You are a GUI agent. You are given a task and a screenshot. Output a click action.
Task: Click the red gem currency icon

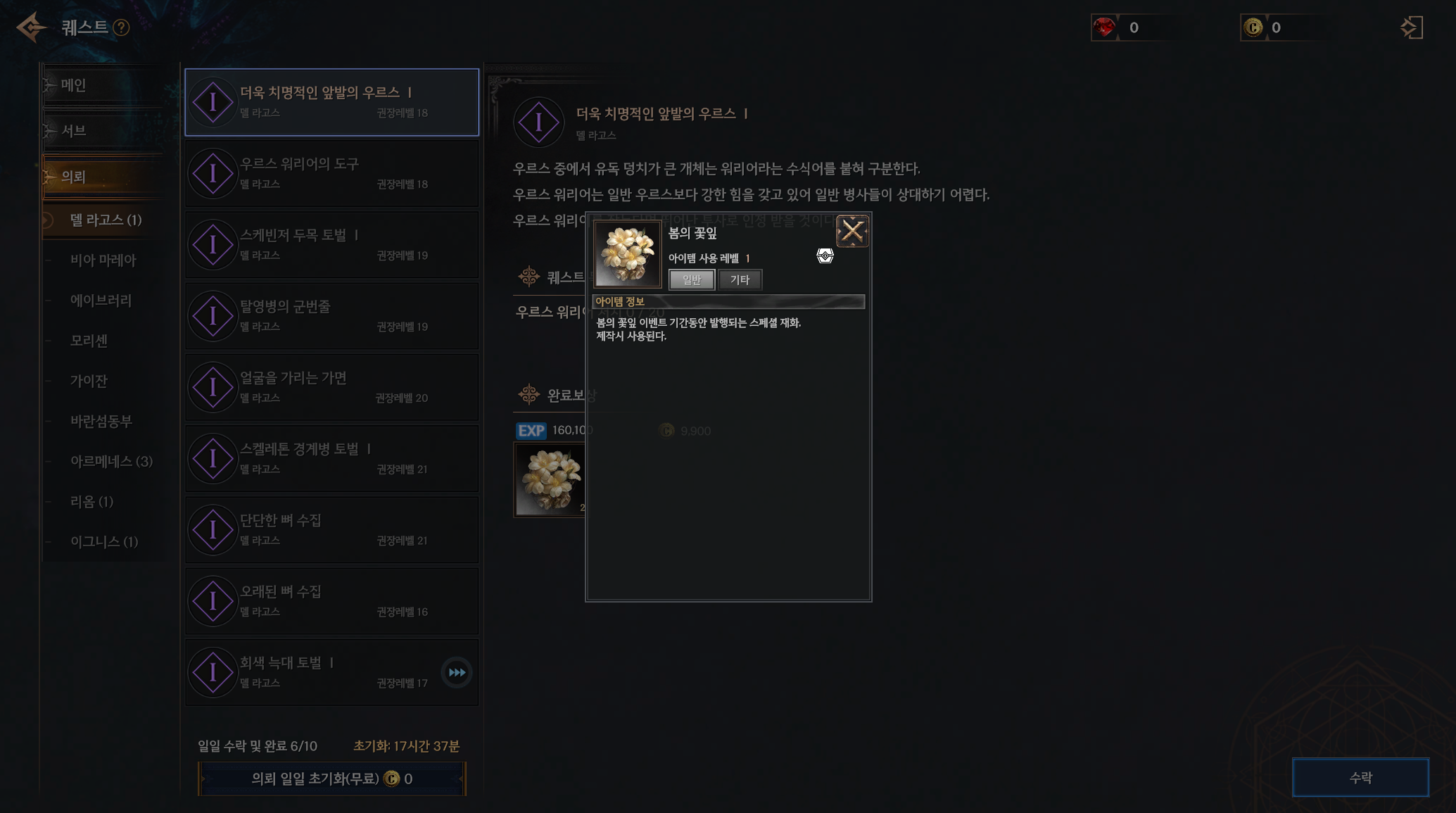(1104, 27)
